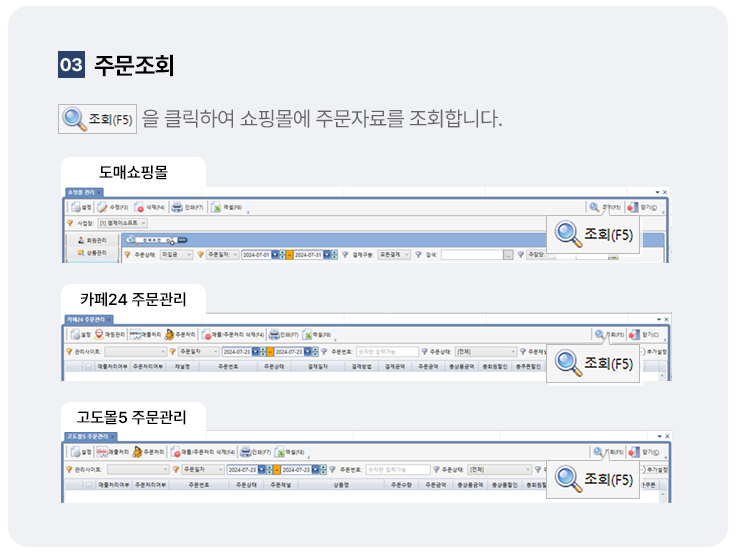Click small 조회(F5) magnifier in 고도몰5 주문관리 toolbar

pos(598,452)
